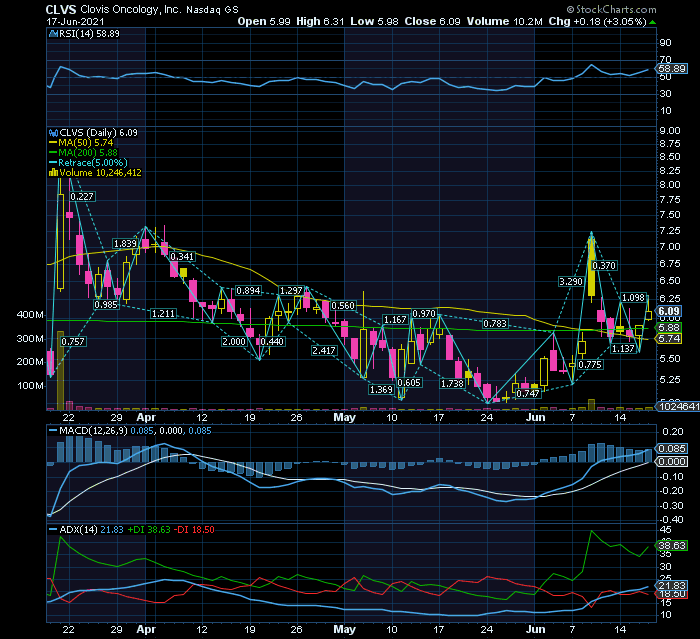The image size is (700, 639).
Task: Click the Retrace(5.00%) legend text
Action: point(93,163)
